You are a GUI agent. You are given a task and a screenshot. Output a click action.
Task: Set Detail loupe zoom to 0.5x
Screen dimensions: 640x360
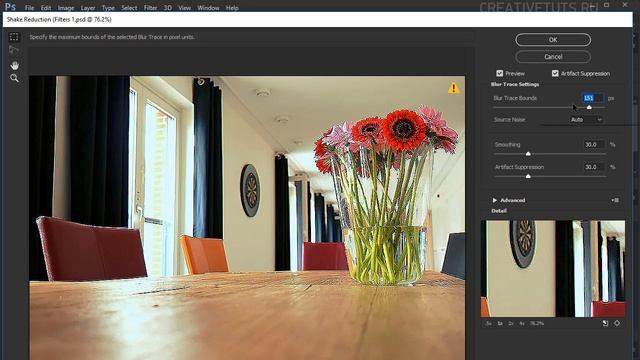[488, 323]
